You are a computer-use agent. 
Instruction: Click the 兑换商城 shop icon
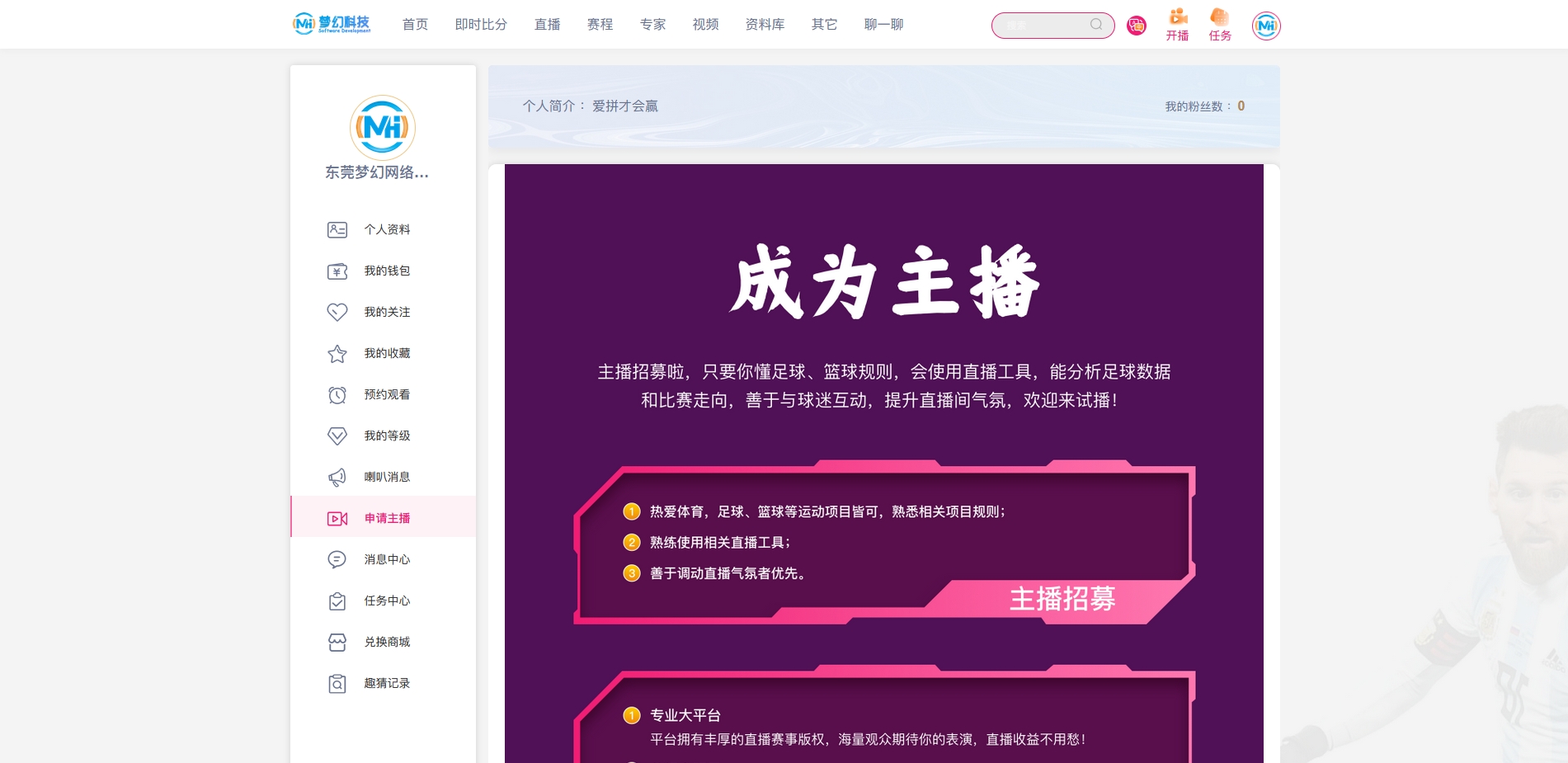pos(337,642)
